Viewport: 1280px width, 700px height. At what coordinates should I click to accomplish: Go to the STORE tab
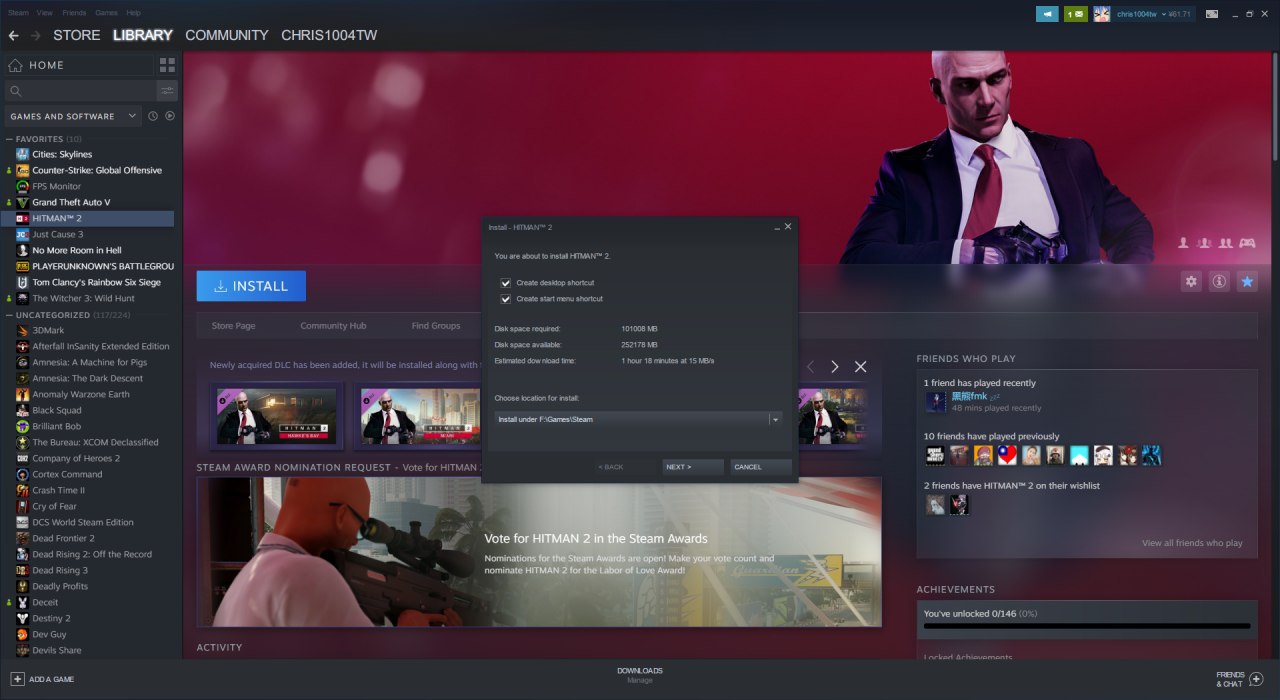pyautogui.click(x=77, y=35)
